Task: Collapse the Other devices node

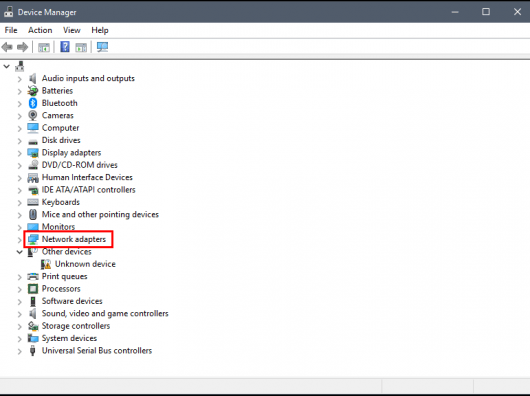Action: click(x=20, y=252)
